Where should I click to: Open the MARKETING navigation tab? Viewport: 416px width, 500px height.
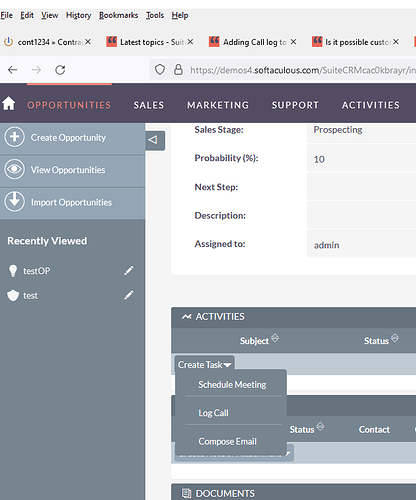[218, 105]
